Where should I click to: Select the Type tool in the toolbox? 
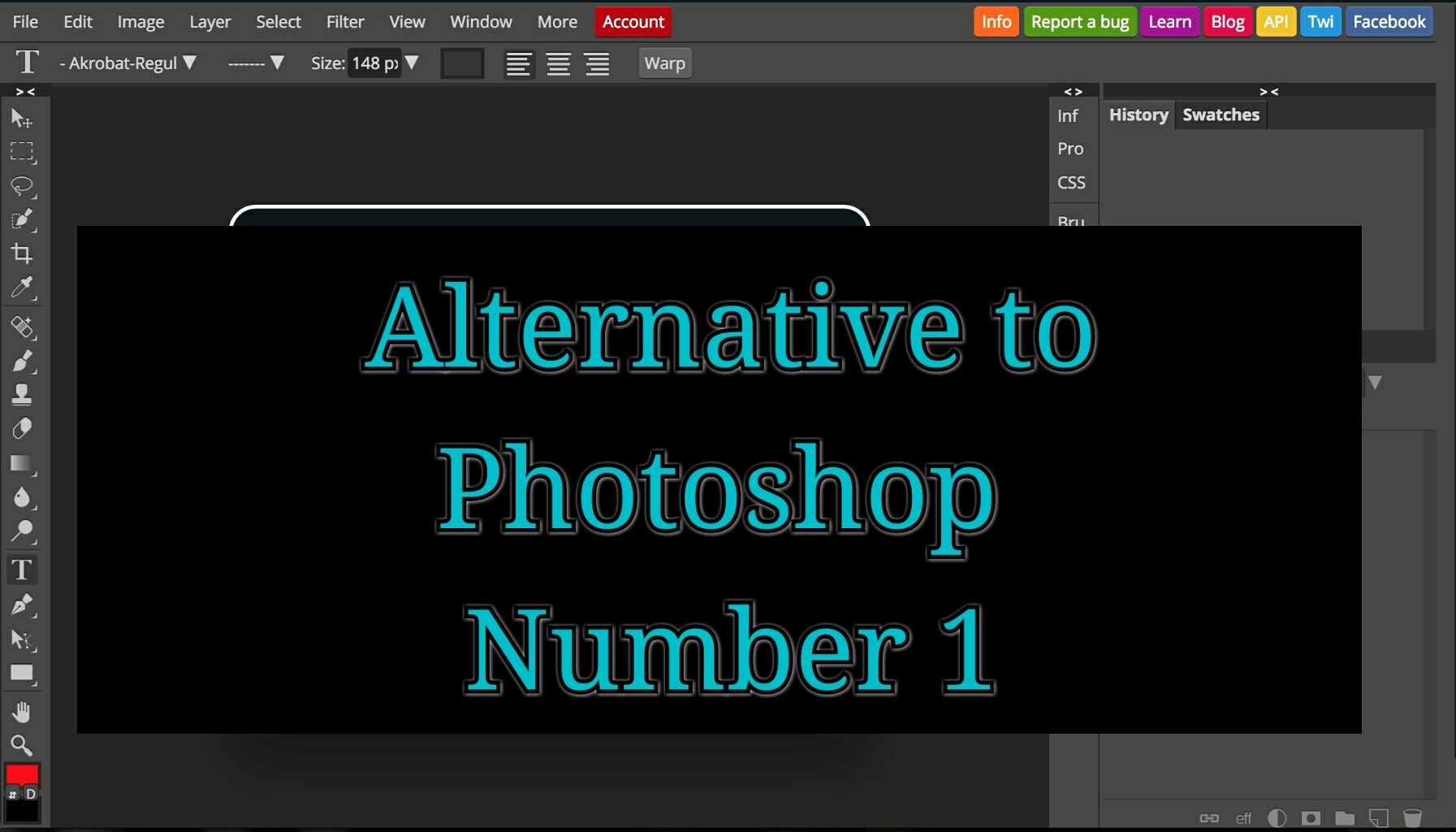pos(22,570)
